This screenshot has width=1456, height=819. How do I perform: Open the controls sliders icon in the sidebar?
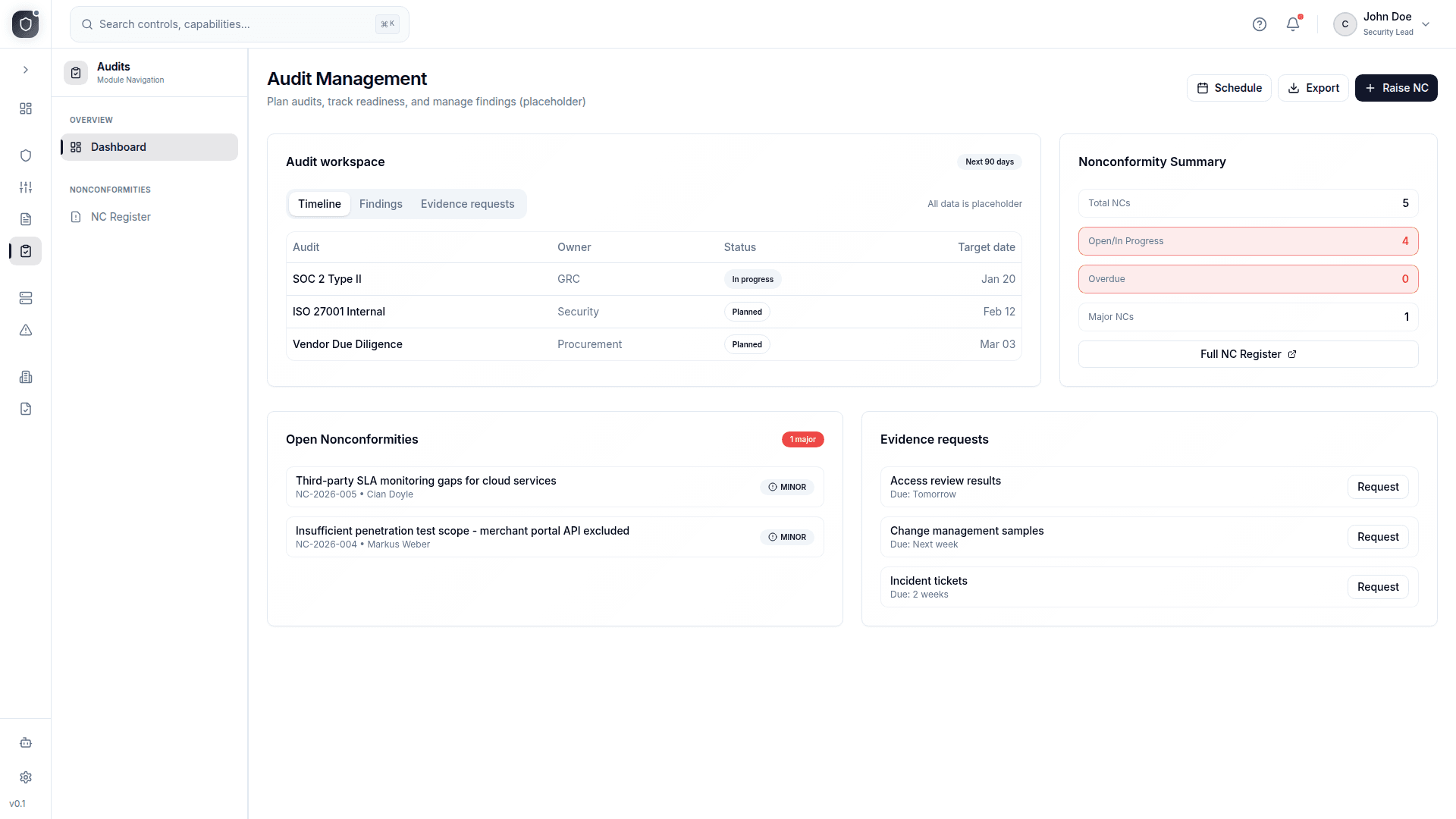click(26, 187)
